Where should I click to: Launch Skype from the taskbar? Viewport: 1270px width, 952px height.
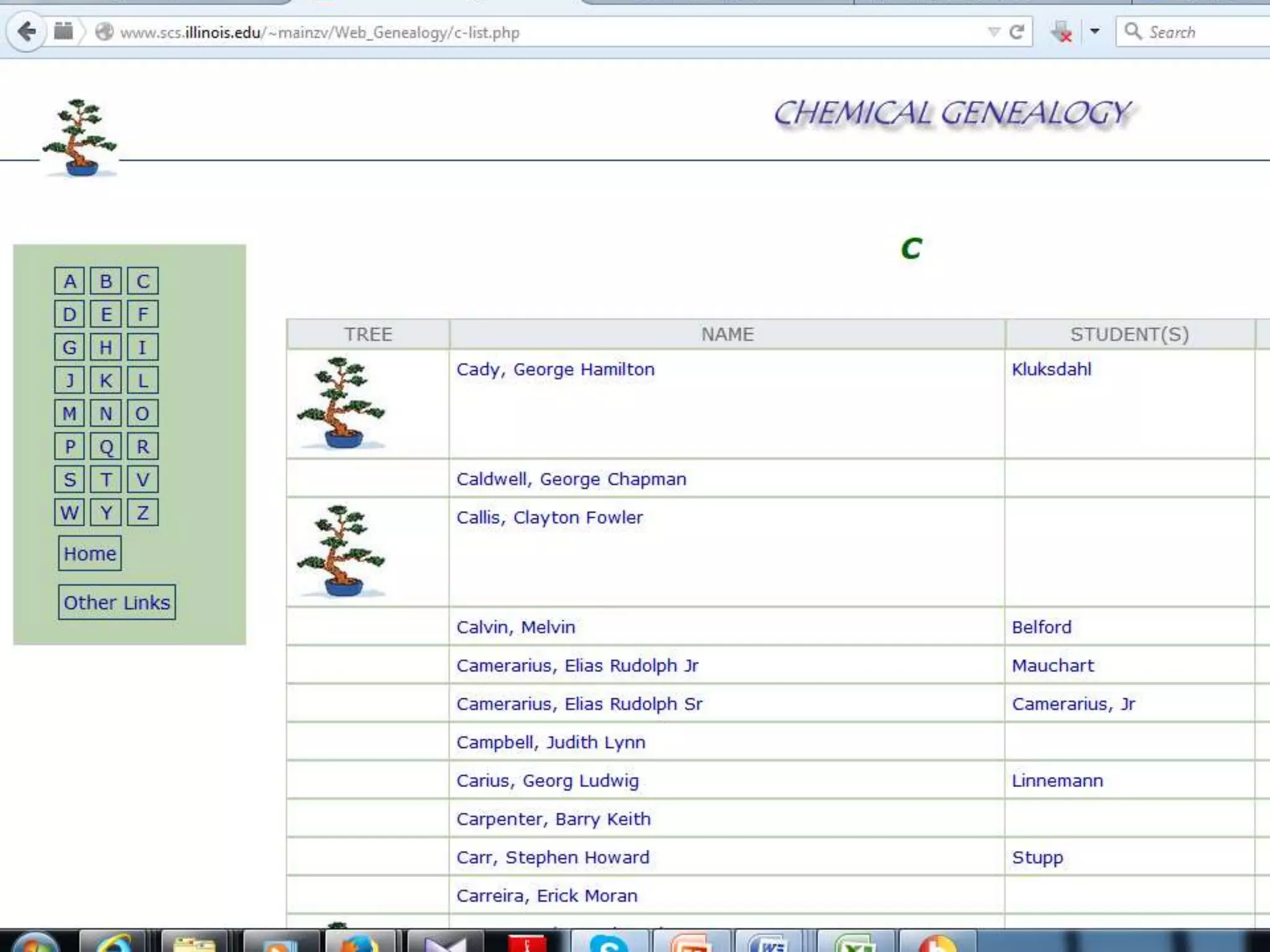[x=610, y=942]
